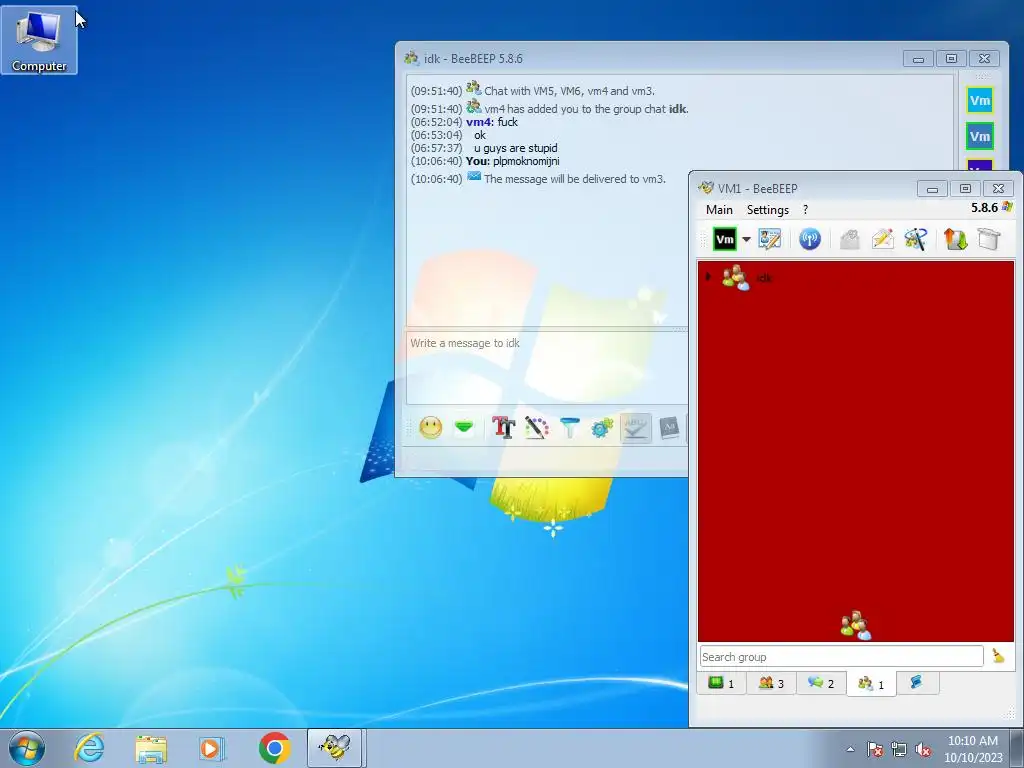Click the muted speaker volume tray icon

coord(923,749)
